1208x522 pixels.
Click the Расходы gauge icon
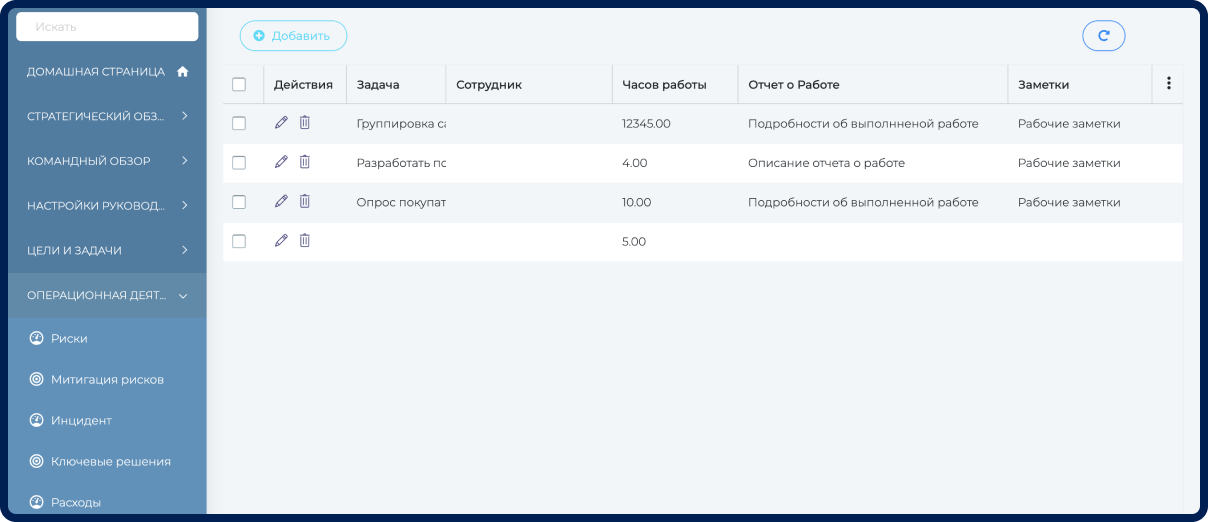coord(37,502)
